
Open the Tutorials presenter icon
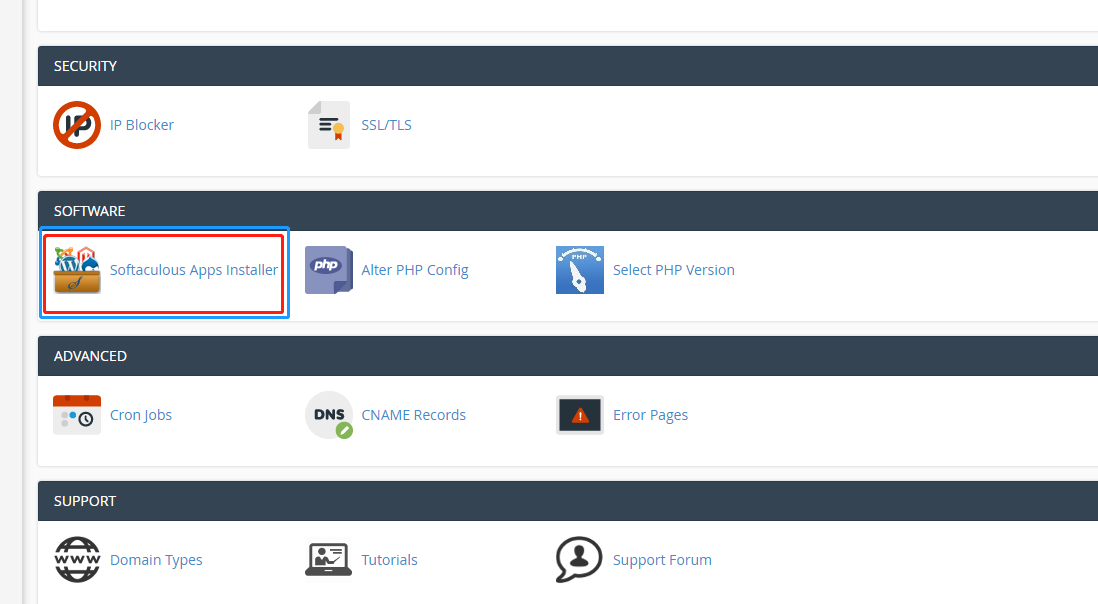[x=328, y=560]
